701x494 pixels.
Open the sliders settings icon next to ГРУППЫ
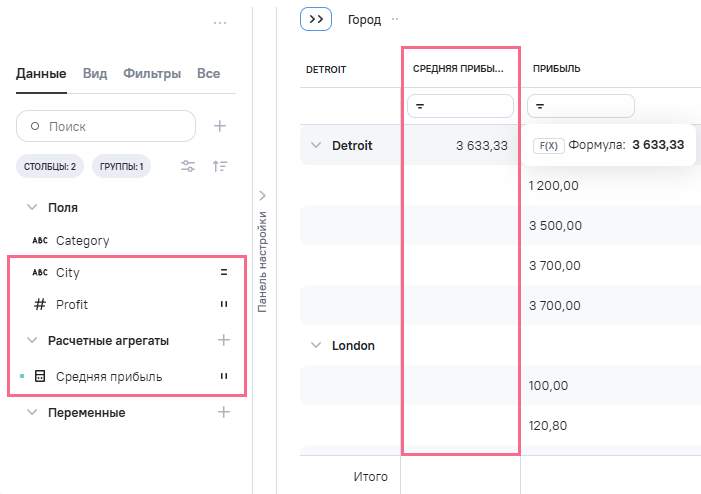188,167
